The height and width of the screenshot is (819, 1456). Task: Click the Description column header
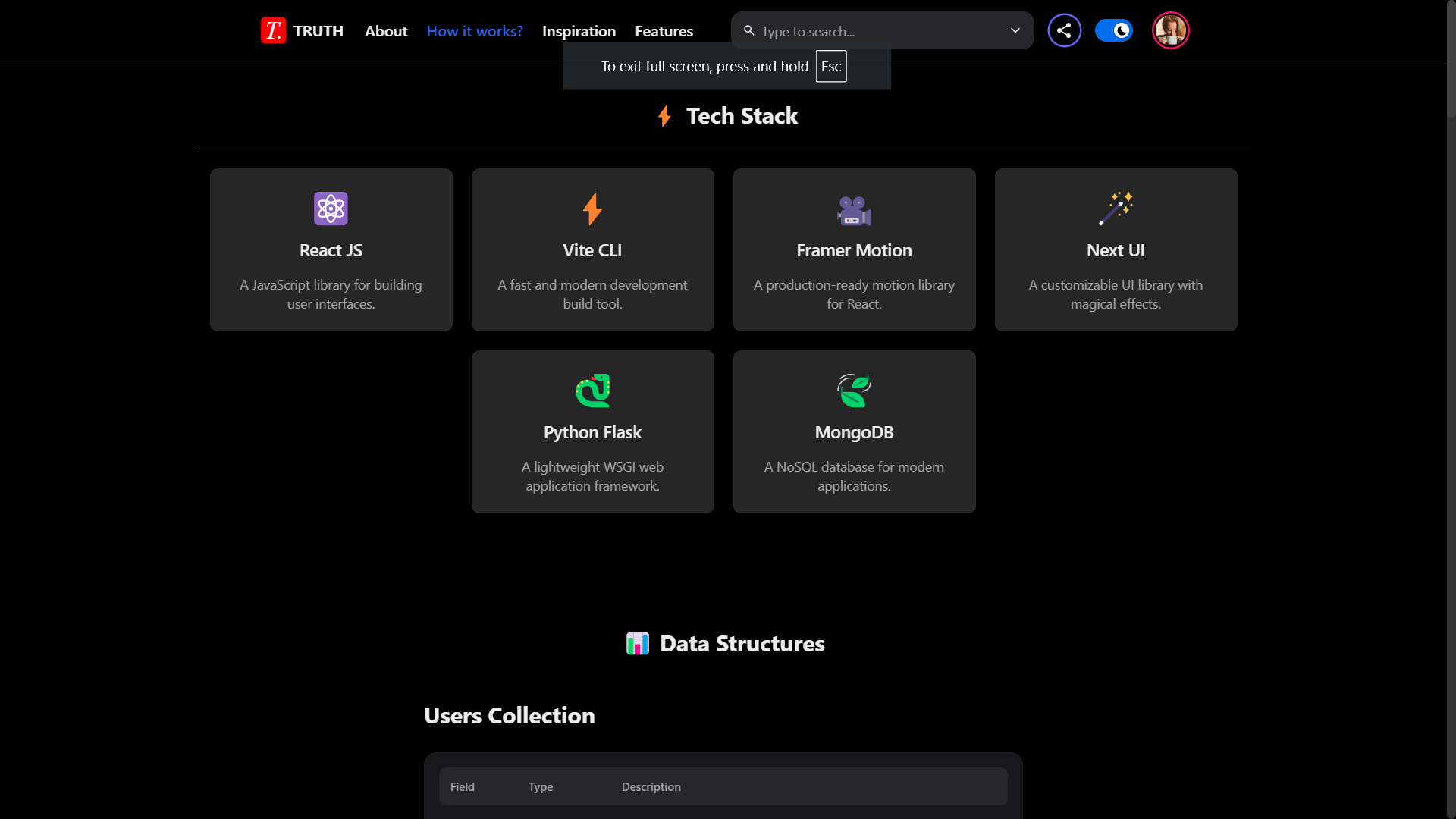[x=651, y=787]
